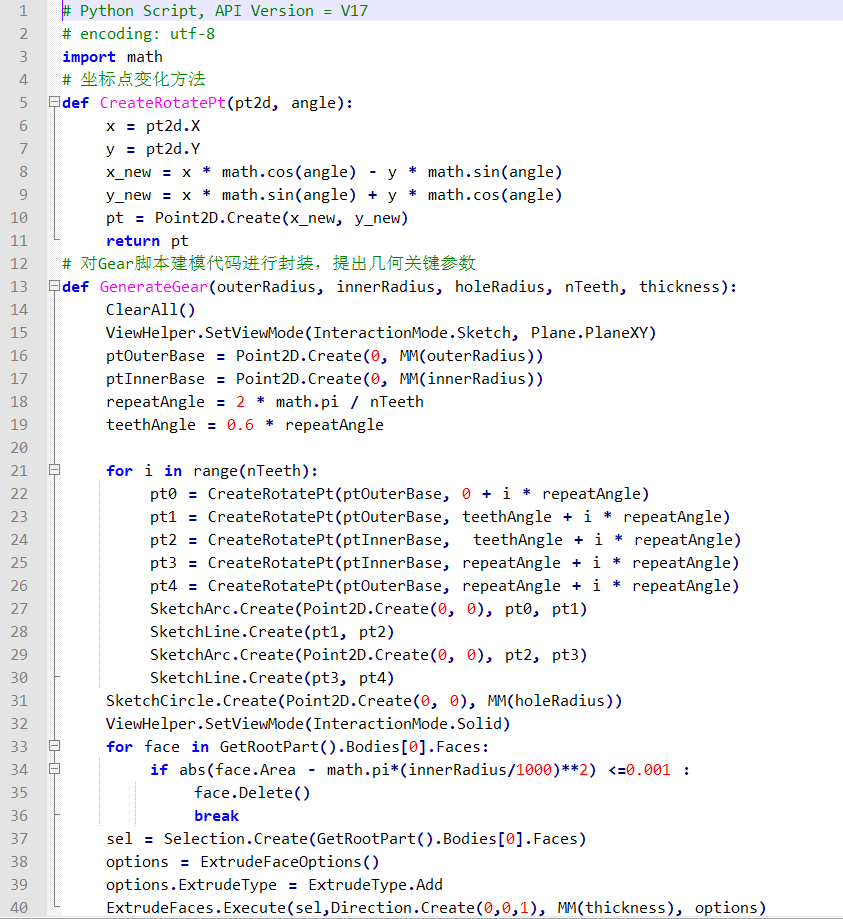Click the 'repeatAngle' variable on line 18

pos(155,402)
